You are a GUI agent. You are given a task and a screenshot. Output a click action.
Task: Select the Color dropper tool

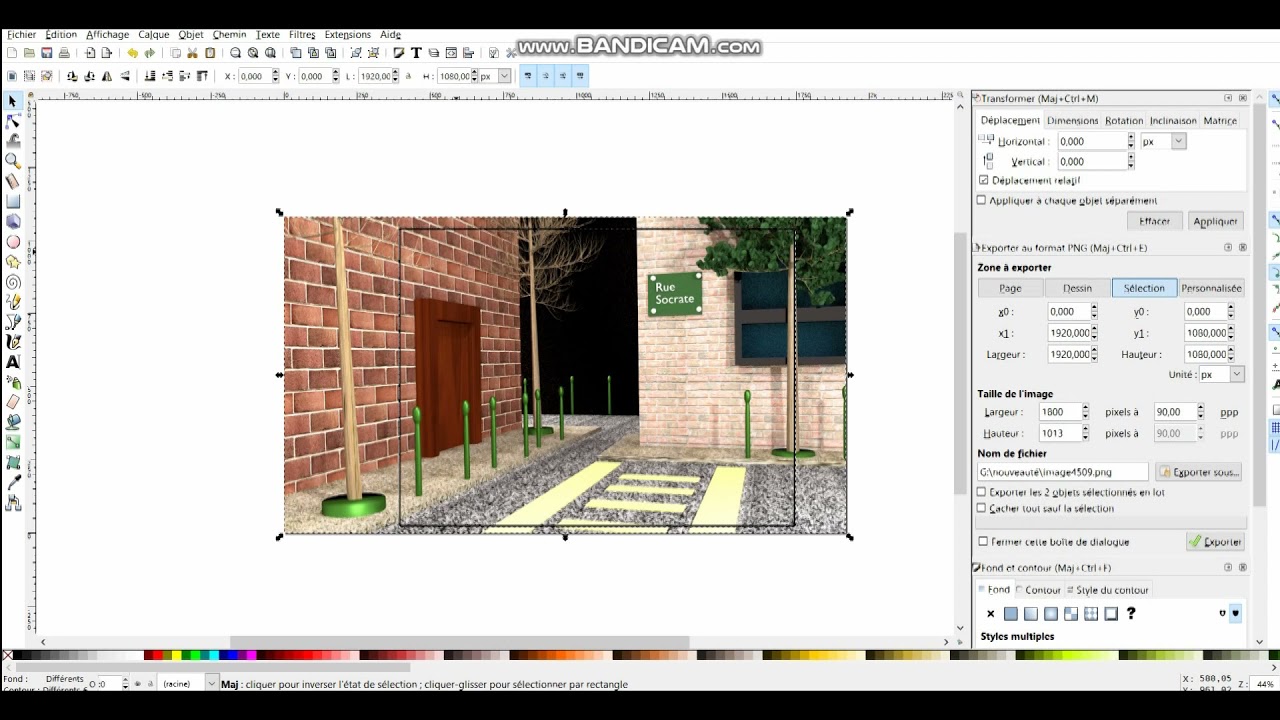coord(13,482)
